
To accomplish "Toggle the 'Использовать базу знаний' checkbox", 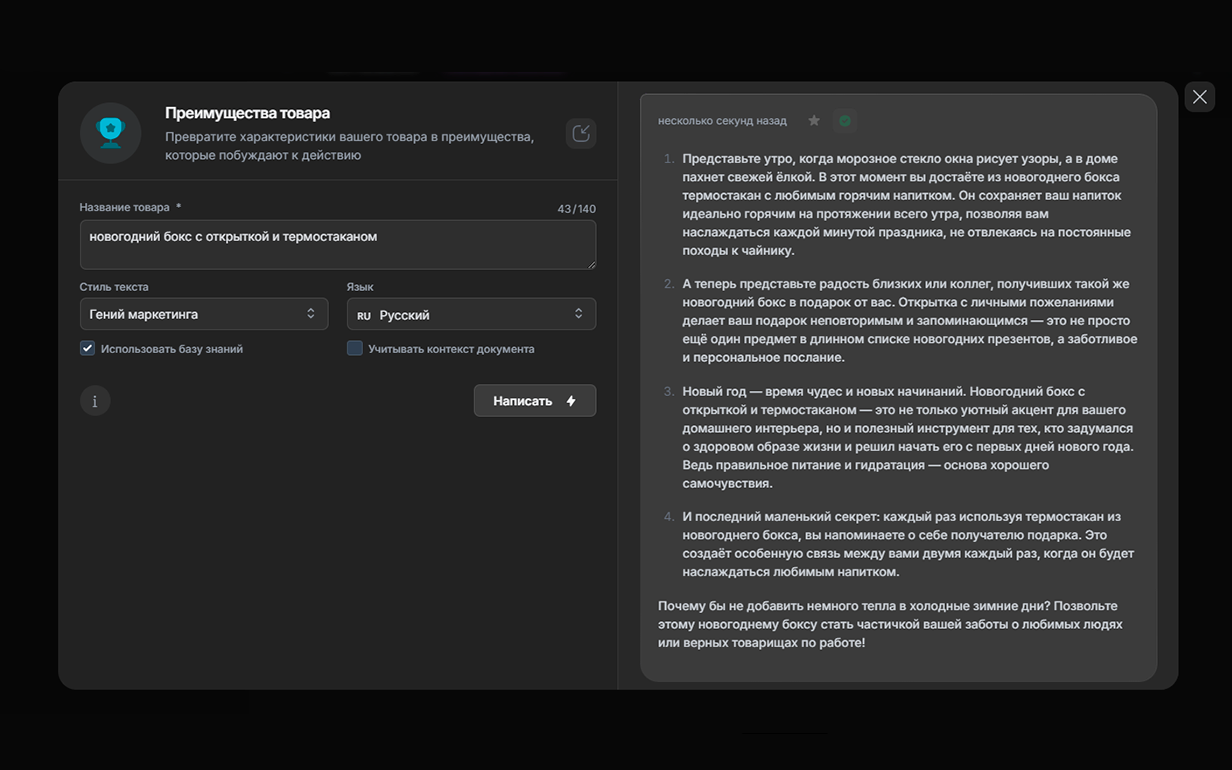I will (x=88, y=349).
